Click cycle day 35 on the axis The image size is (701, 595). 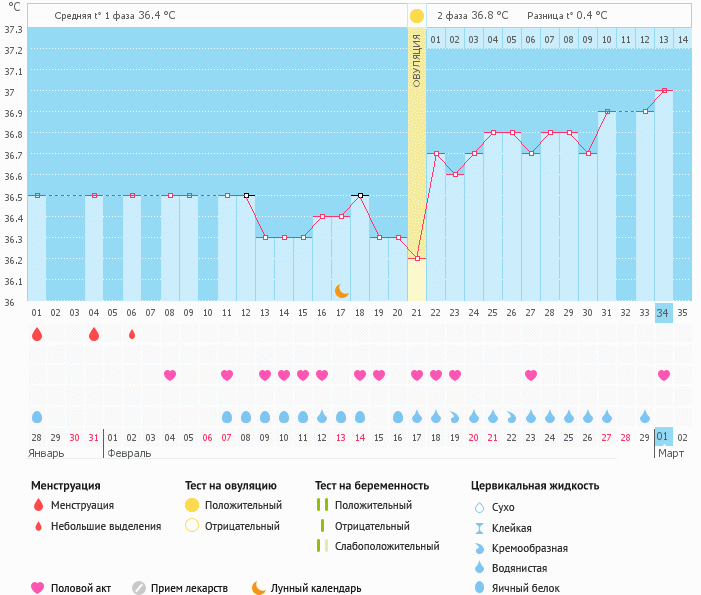click(x=682, y=312)
